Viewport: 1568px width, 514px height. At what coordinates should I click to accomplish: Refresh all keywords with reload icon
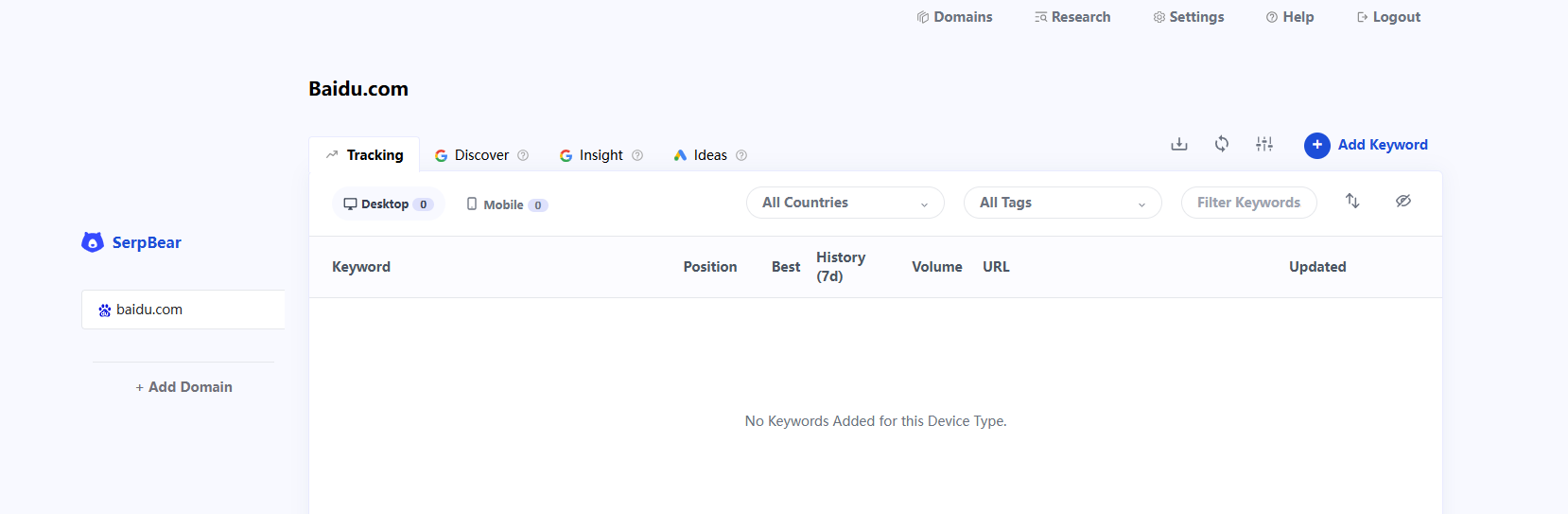tap(1222, 144)
